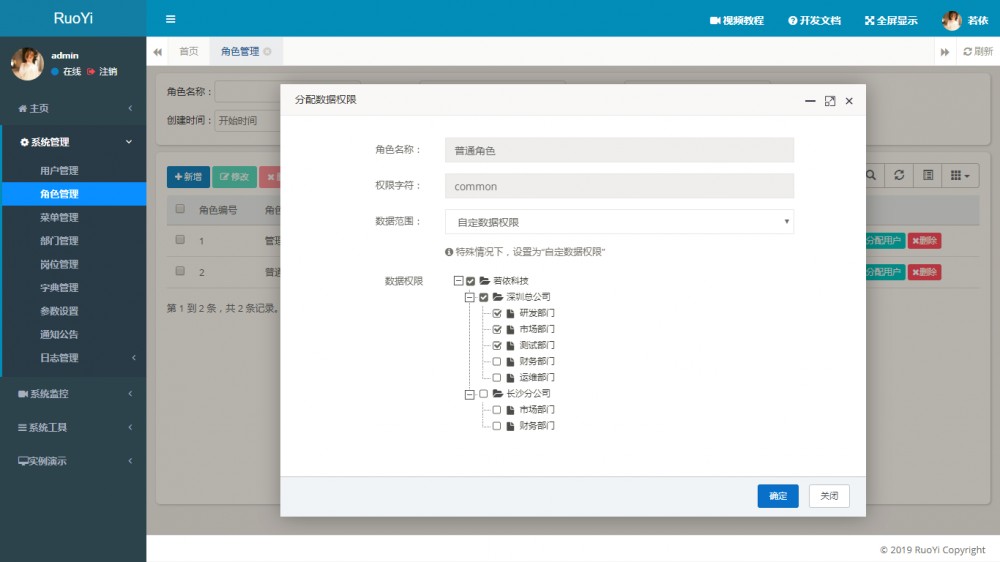Click the table card-view toggle icon
The width and height of the screenshot is (1000, 562).
tap(927, 175)
